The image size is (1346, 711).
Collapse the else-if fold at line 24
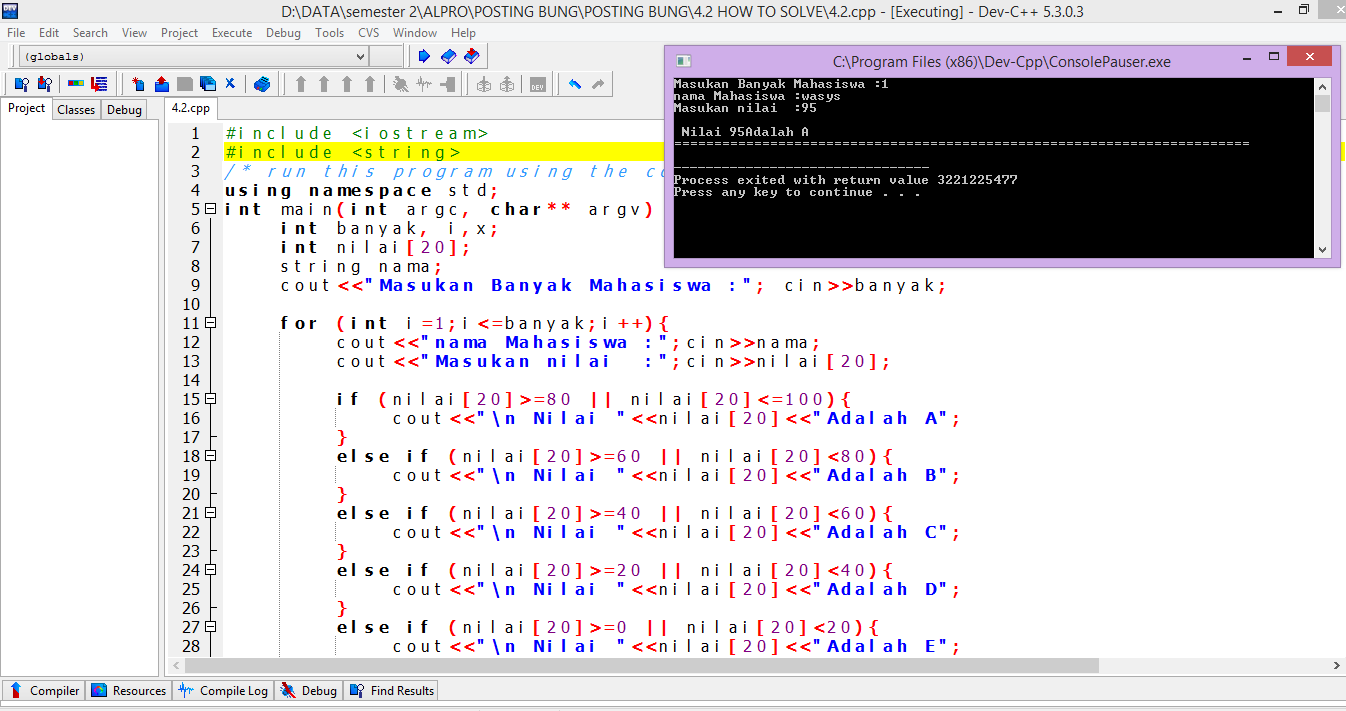(x=210, y=570)
